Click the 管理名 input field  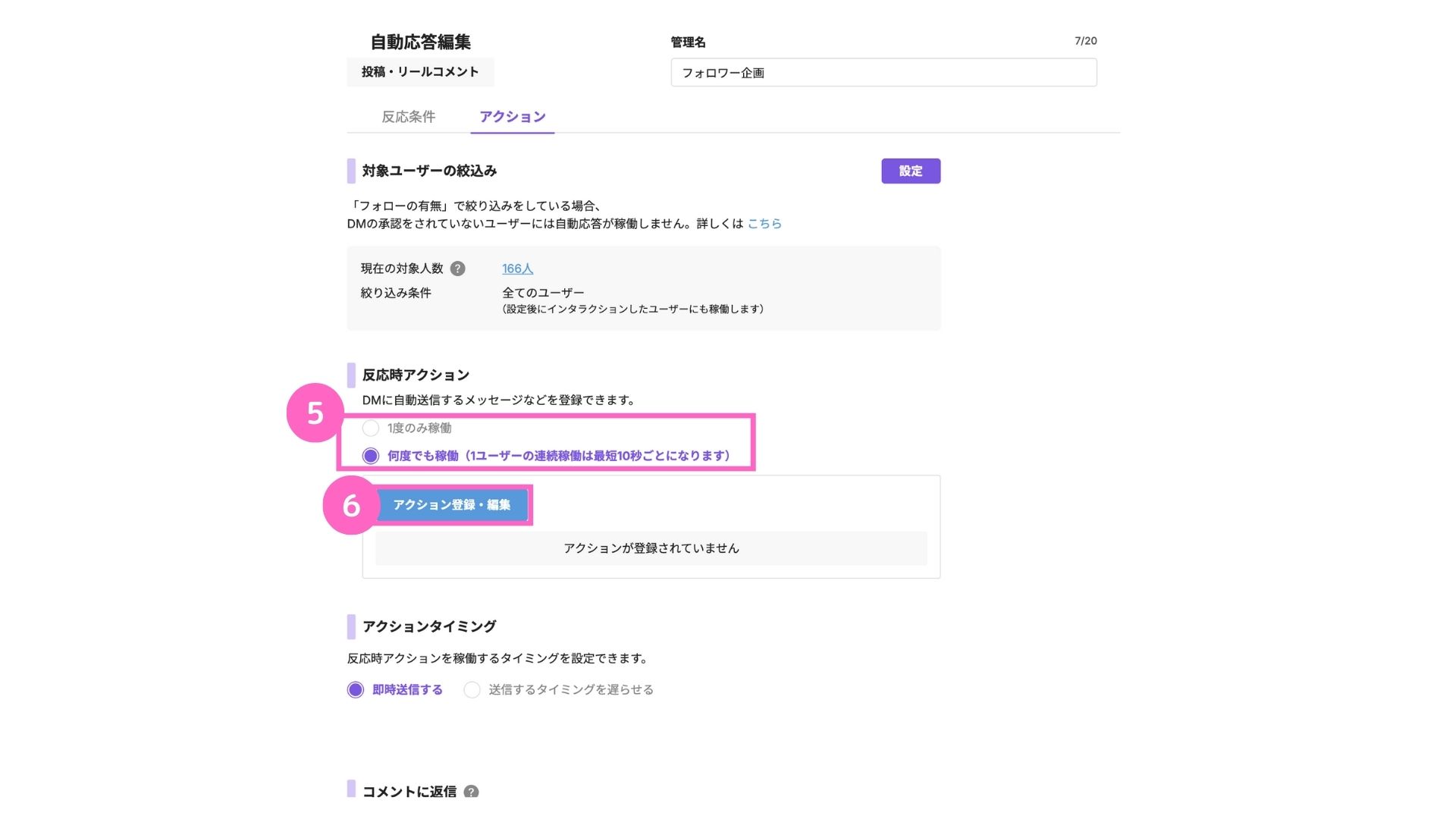tap(883, 73)
